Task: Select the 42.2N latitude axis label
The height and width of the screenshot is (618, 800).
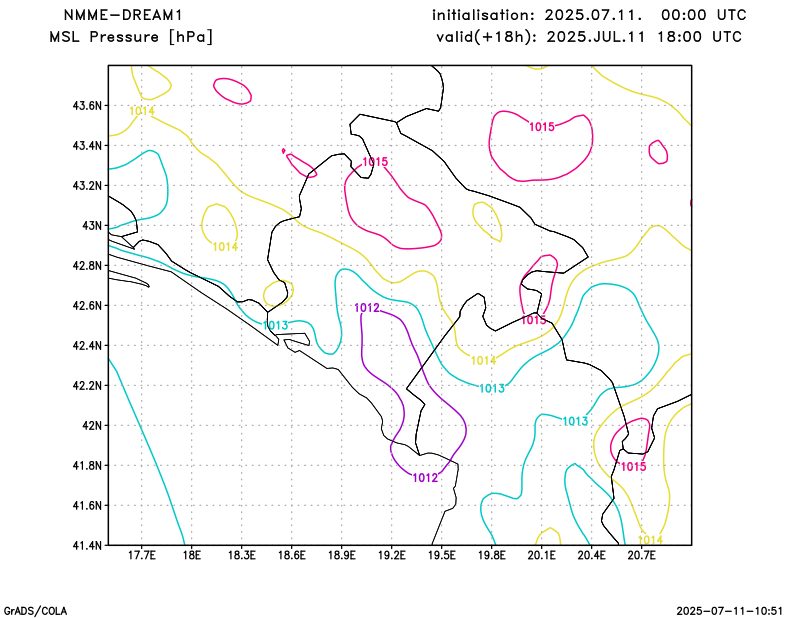Action: pyautogui.click(x=87, y=385)
